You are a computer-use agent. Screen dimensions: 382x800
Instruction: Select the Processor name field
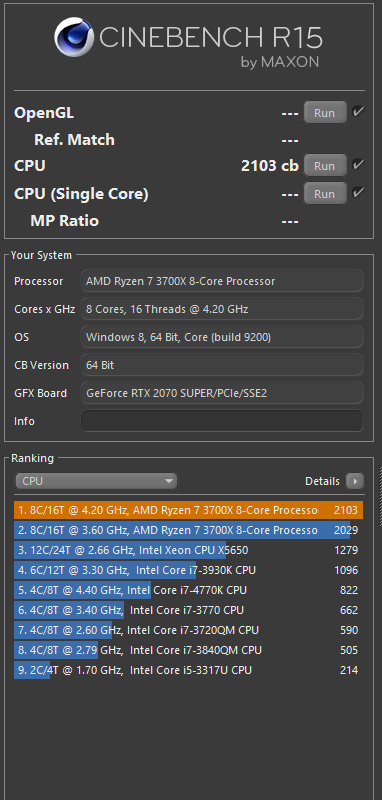point(222,281)
